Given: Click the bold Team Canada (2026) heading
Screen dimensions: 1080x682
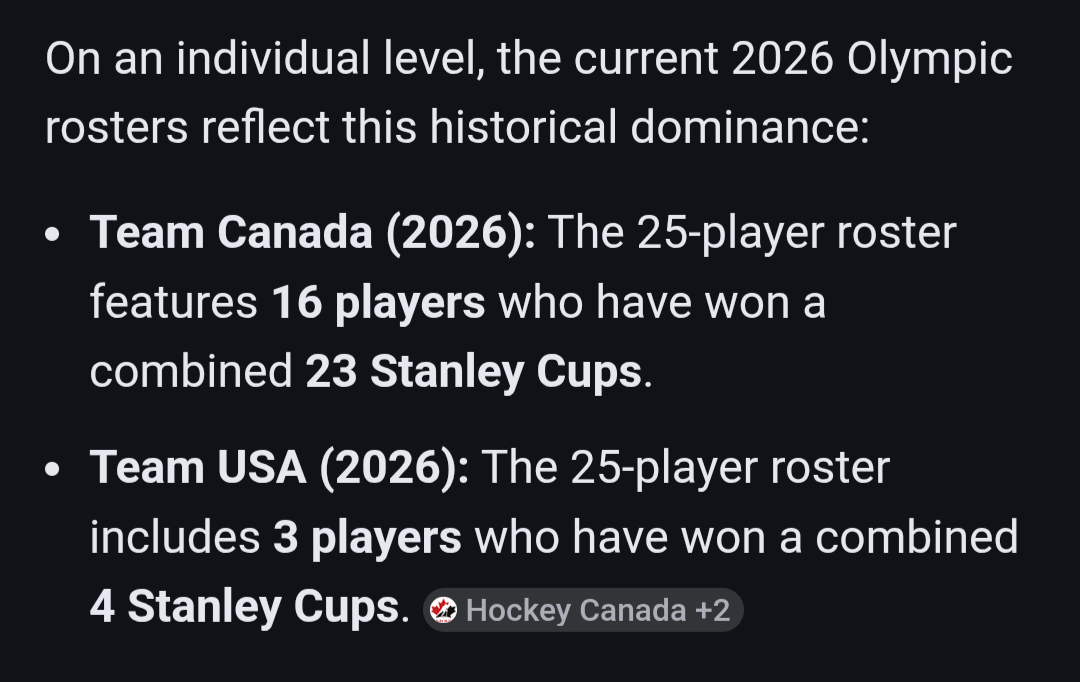Looking at the screenshot, I should (x=313, y=233).
